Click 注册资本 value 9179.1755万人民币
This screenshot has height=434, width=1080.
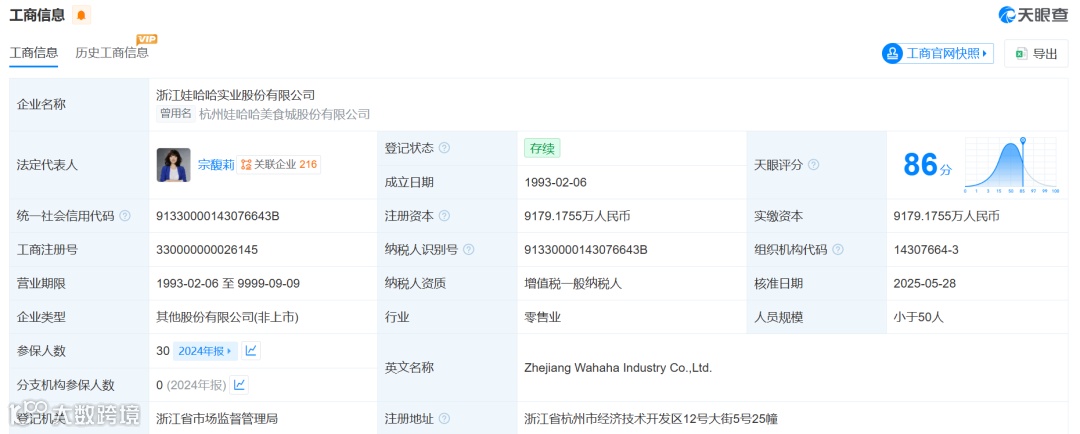[577, 216]
